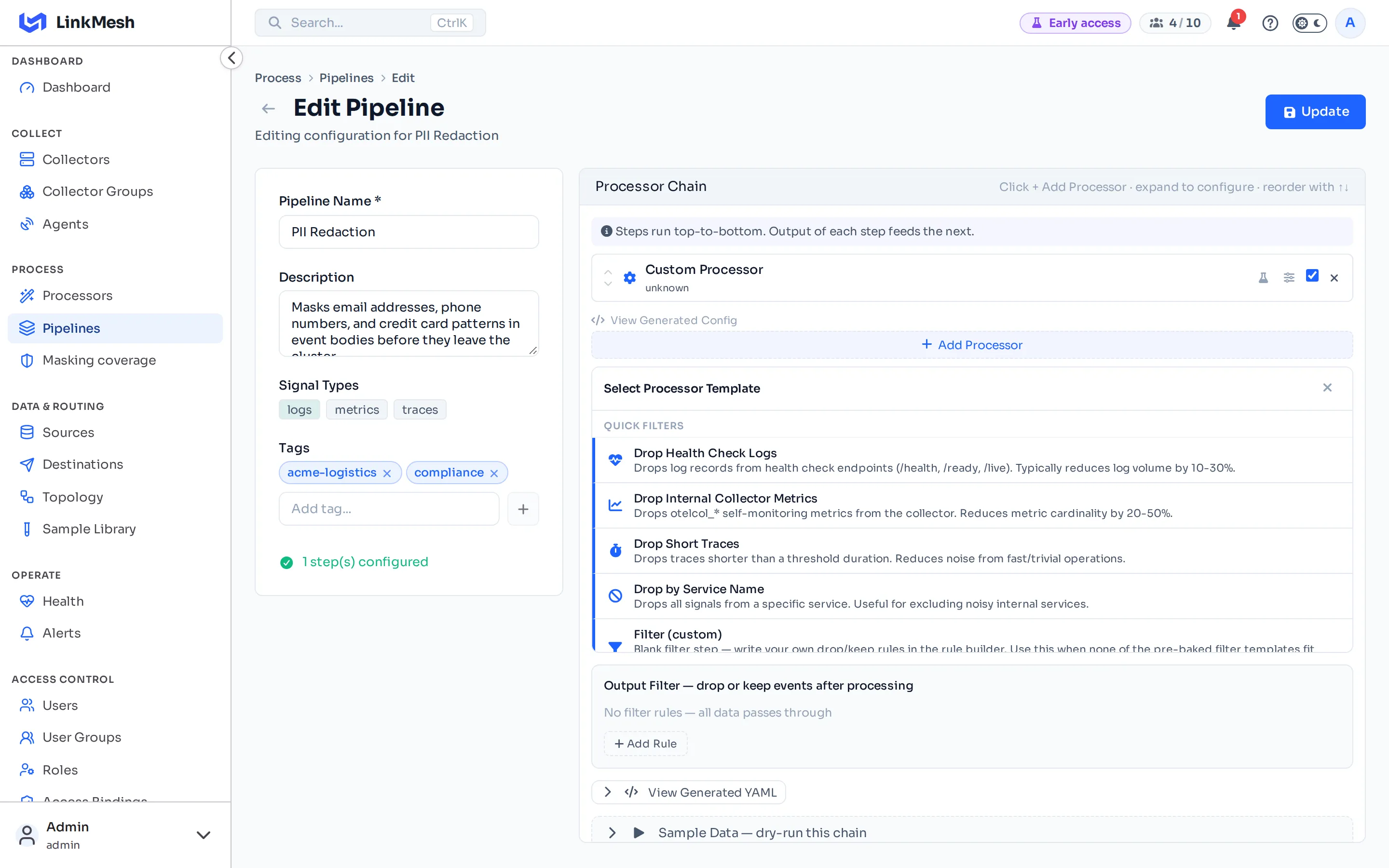Image resolution: width=1389 pixels, height=868 pixels.
Task: Remove the Custom Processor step
Action: click(1334, 278)
